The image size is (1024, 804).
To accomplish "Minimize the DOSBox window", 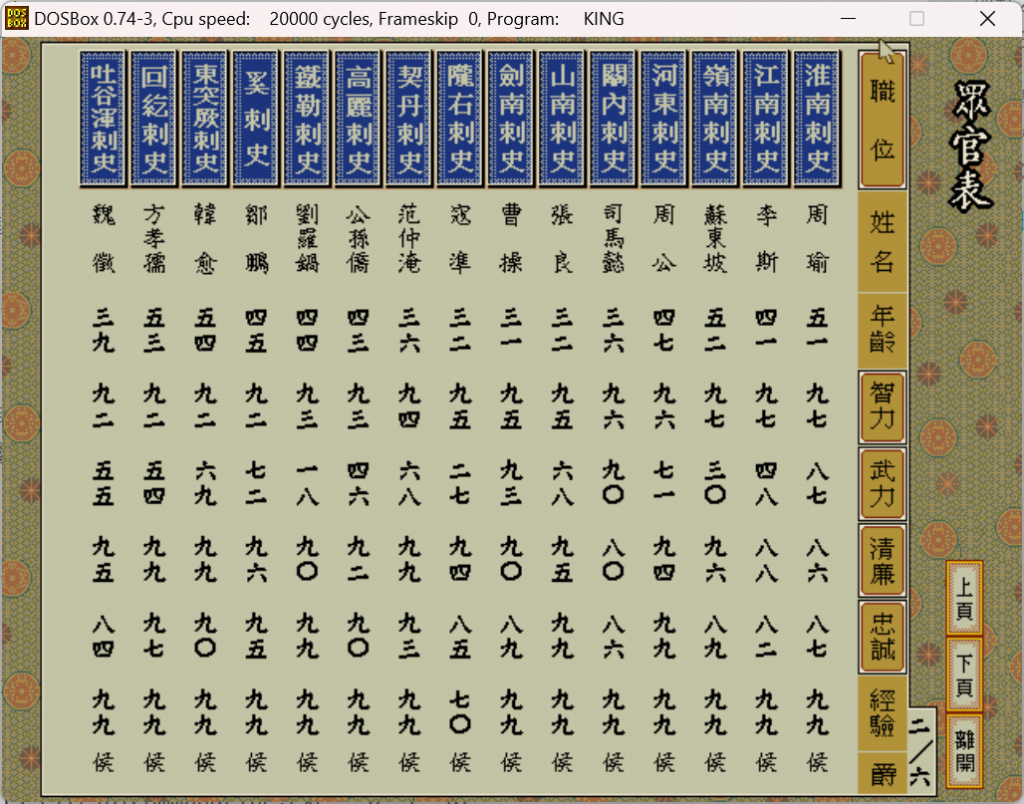I will (x=848, y=18).
